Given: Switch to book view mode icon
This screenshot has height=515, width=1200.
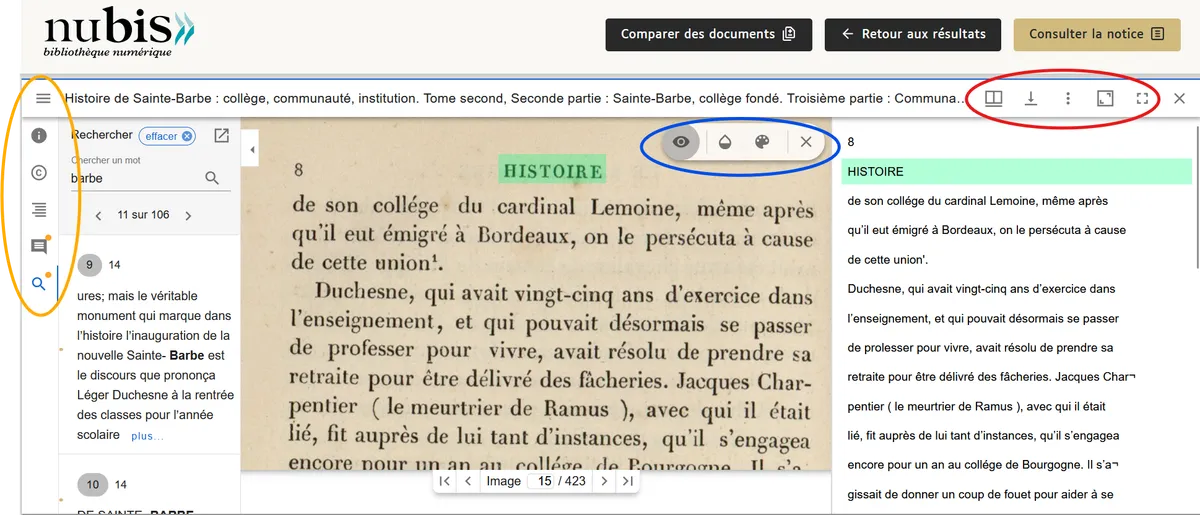Looking at the screenshot, I should point(993,98).
